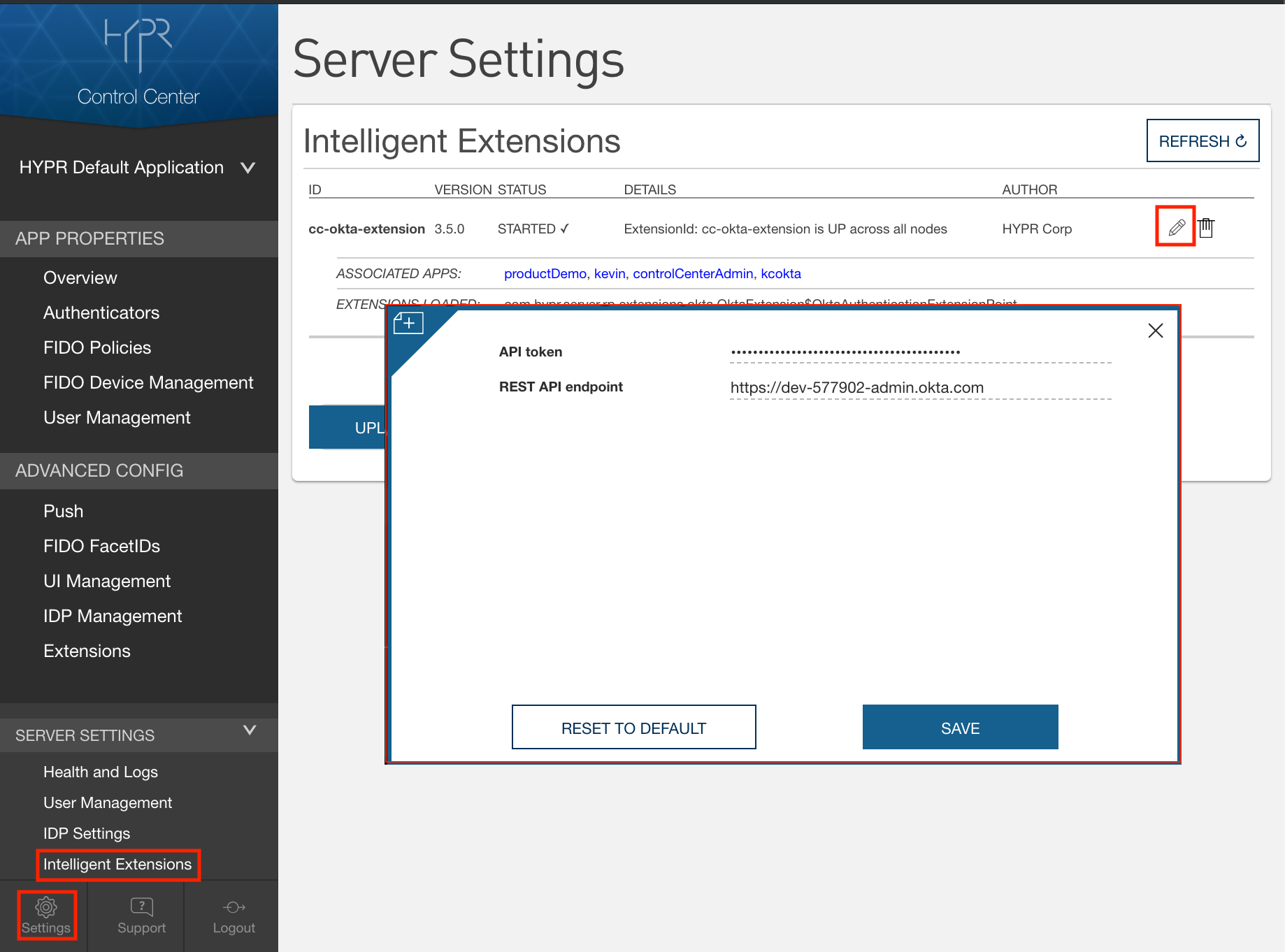Click the partially hidden Upload button

[x=347, y=427]
